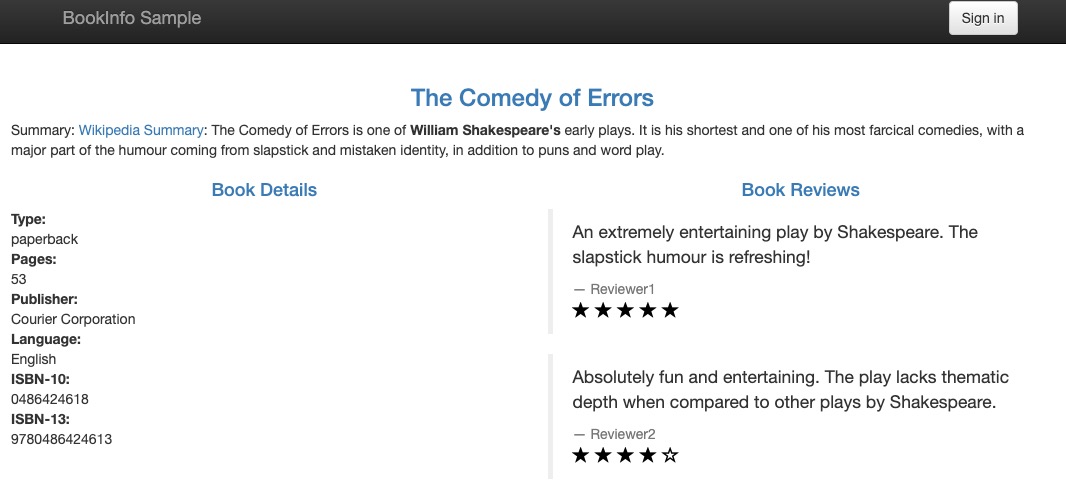
Task: Open the Wikipedia Summary link
Action: tap(141, 131)
